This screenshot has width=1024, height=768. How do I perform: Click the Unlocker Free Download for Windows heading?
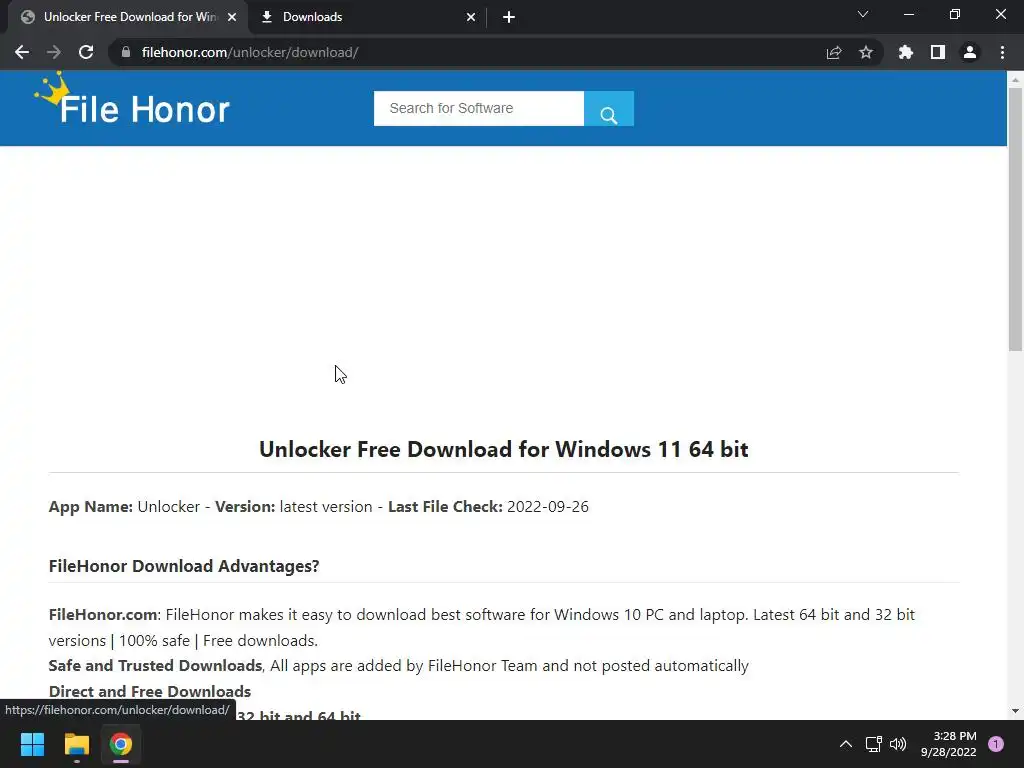[504, 449]
